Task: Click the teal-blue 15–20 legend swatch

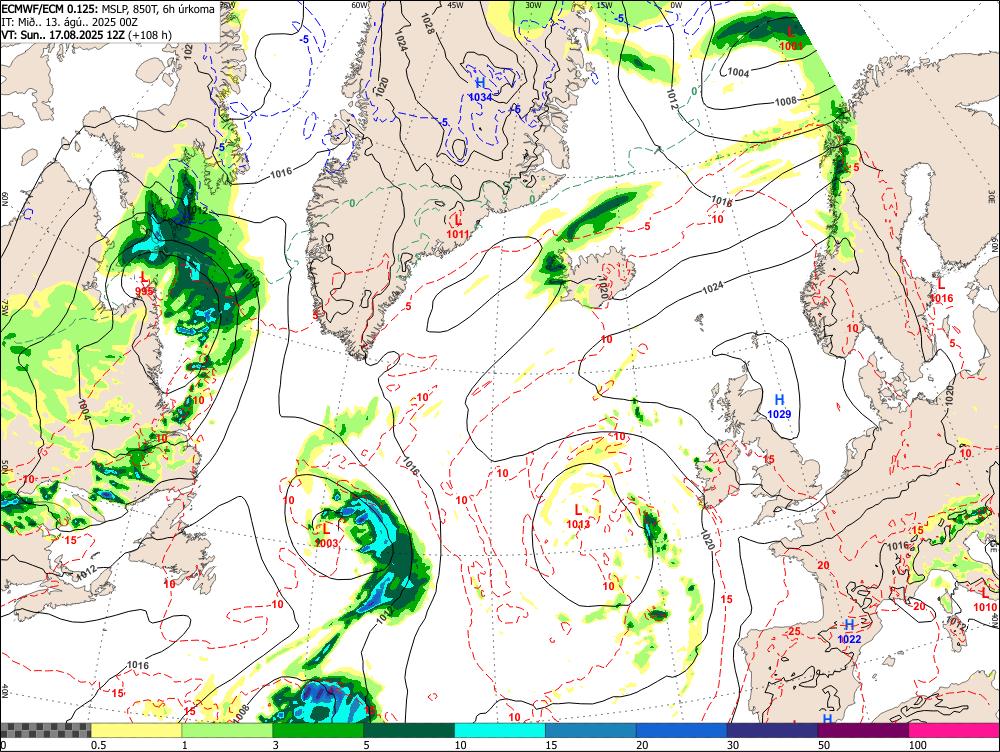Action: (x=591, y=730)
